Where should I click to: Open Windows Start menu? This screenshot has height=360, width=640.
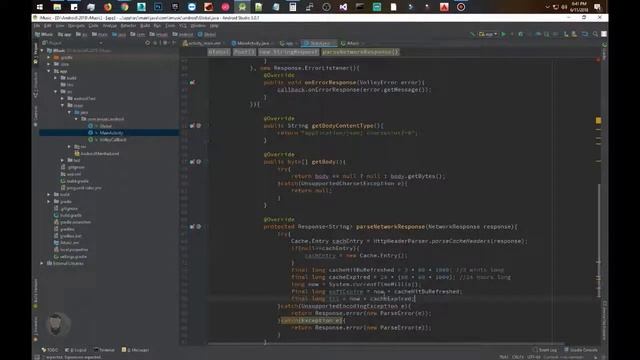point(40,7)
